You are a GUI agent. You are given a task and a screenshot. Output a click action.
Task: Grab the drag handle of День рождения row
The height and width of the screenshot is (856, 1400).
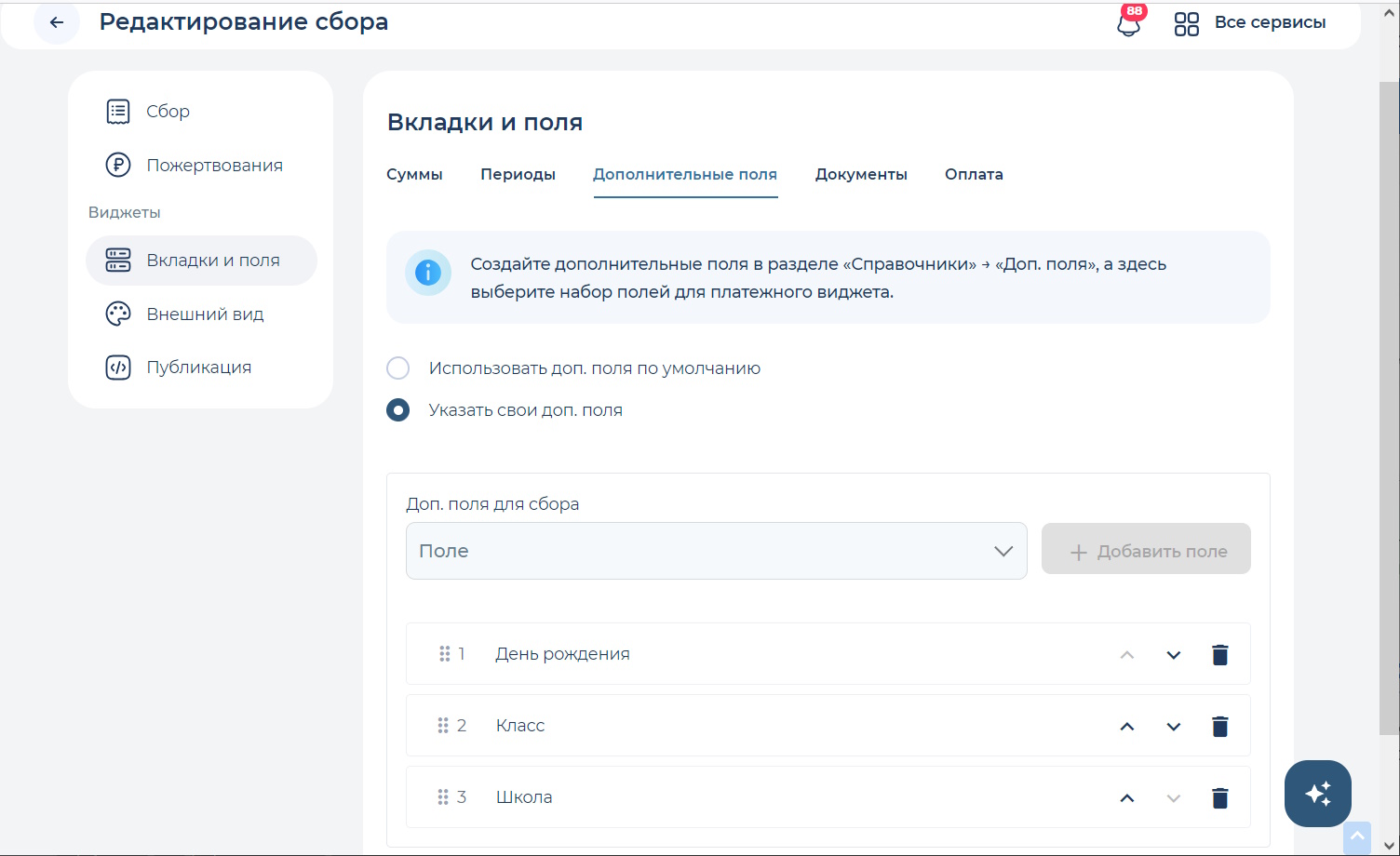click(x=445, y=654)
